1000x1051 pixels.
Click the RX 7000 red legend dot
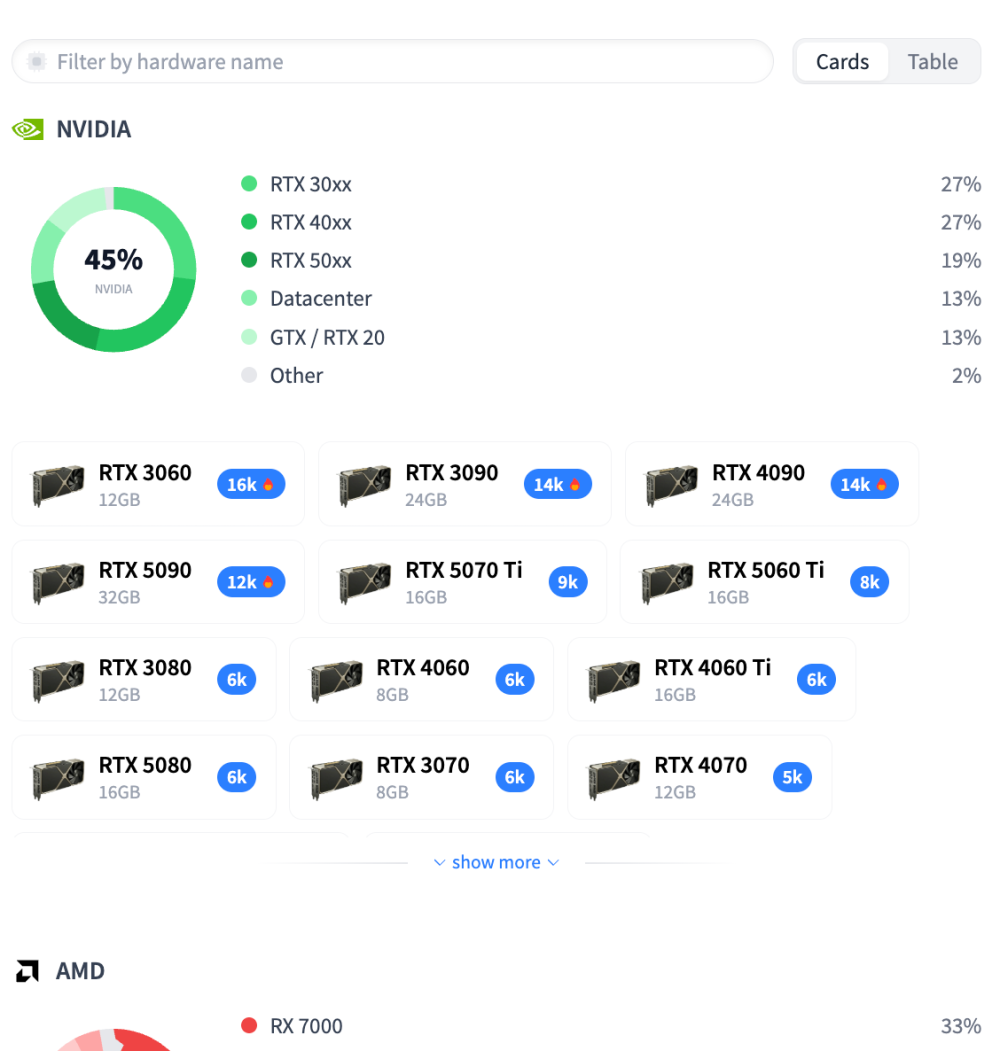pos(249,1026)
